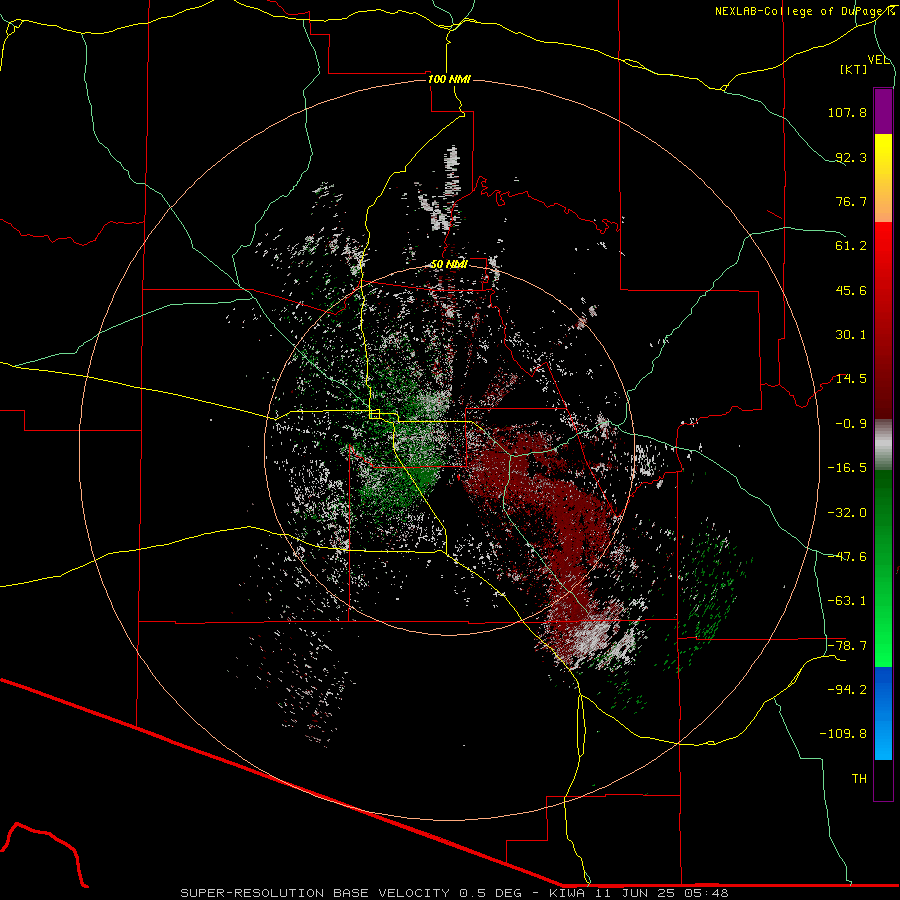Click the yellow-orange segment of the color bar
This screenshot has height=900, width=900.
(883, 178)
